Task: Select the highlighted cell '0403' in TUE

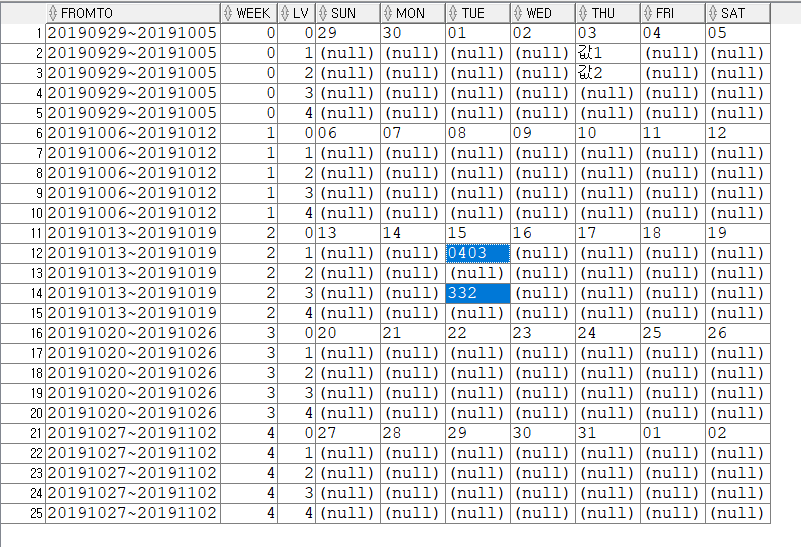Action: (478, 253)
